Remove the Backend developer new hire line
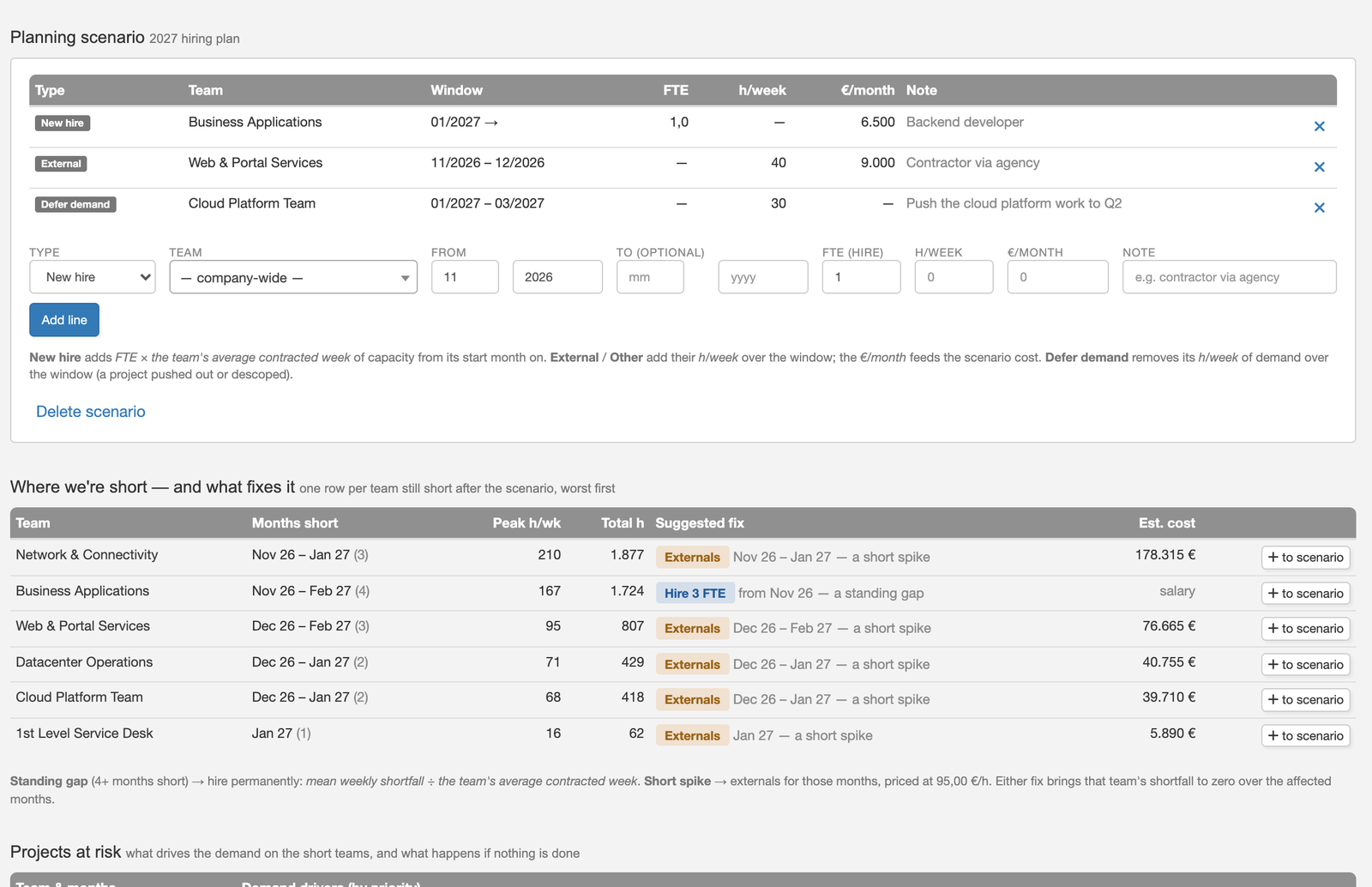 pos(1319,126)
